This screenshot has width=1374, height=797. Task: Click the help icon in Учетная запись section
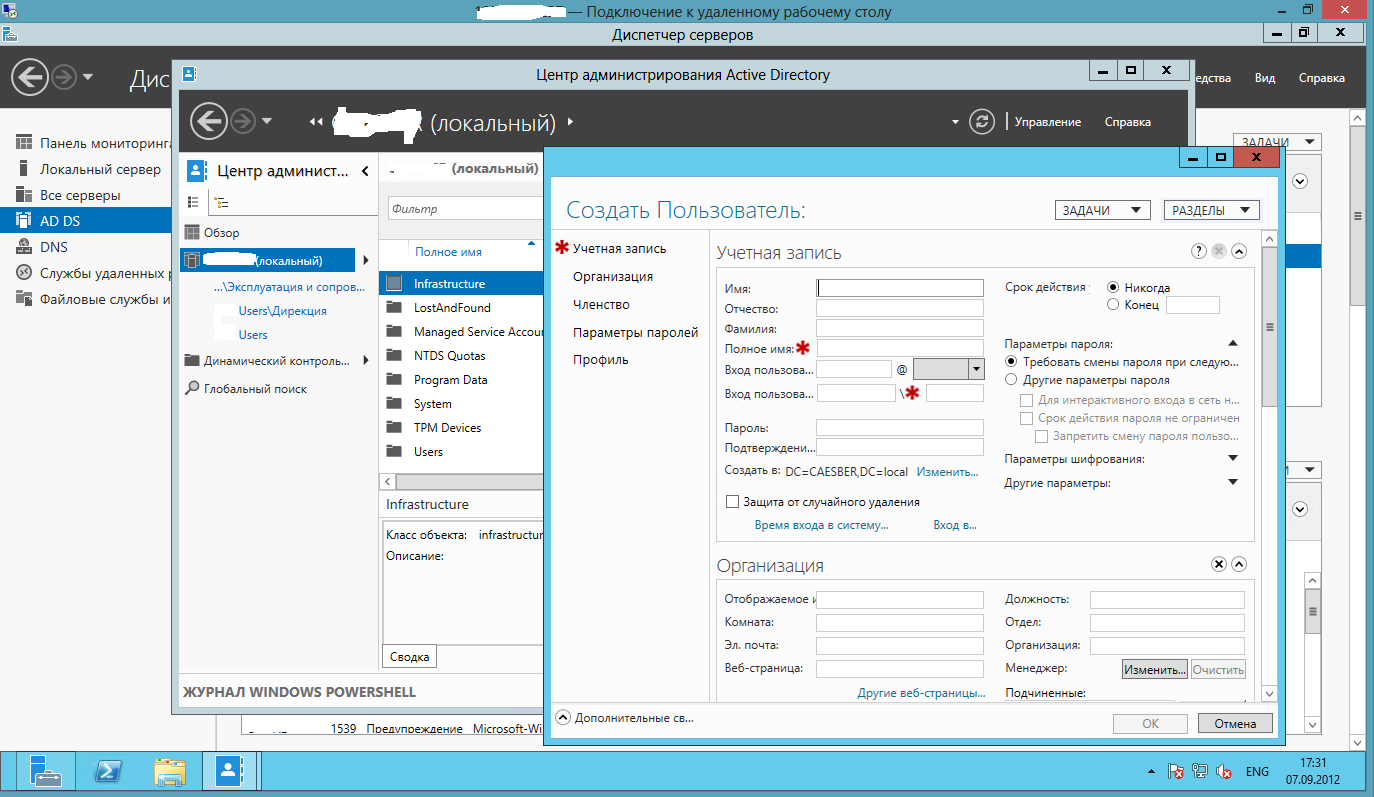(x=1198, y=252)
